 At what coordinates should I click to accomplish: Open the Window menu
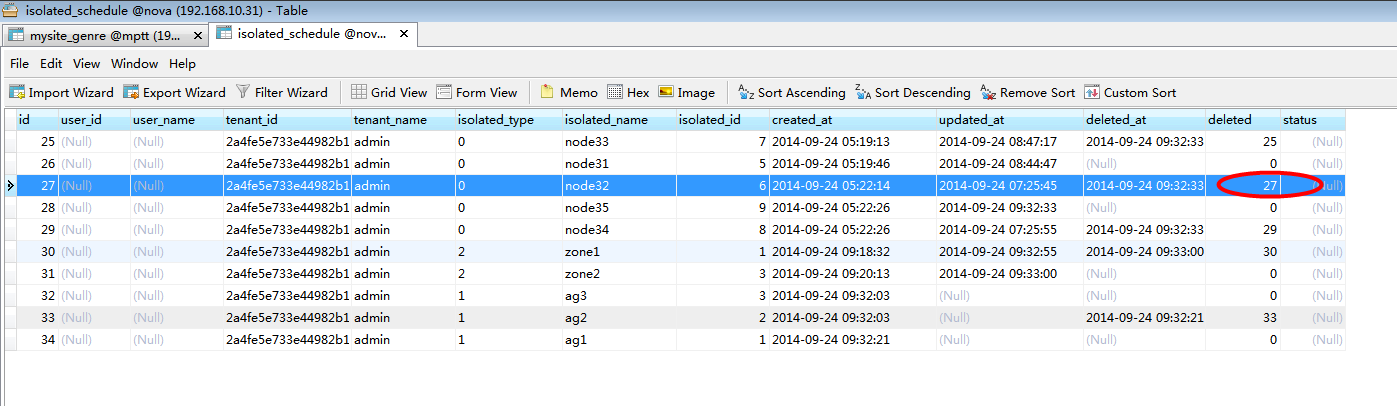(x=134, y=63)
